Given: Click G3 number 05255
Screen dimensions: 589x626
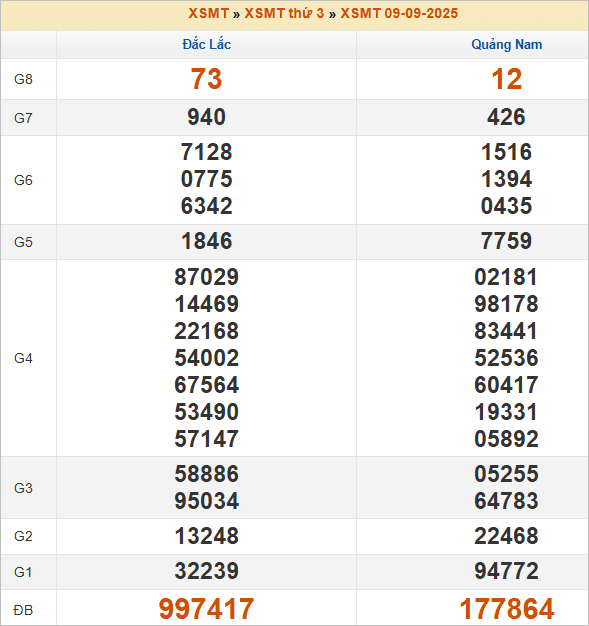Looking at the screenshot, I should (x=506, y=474).
